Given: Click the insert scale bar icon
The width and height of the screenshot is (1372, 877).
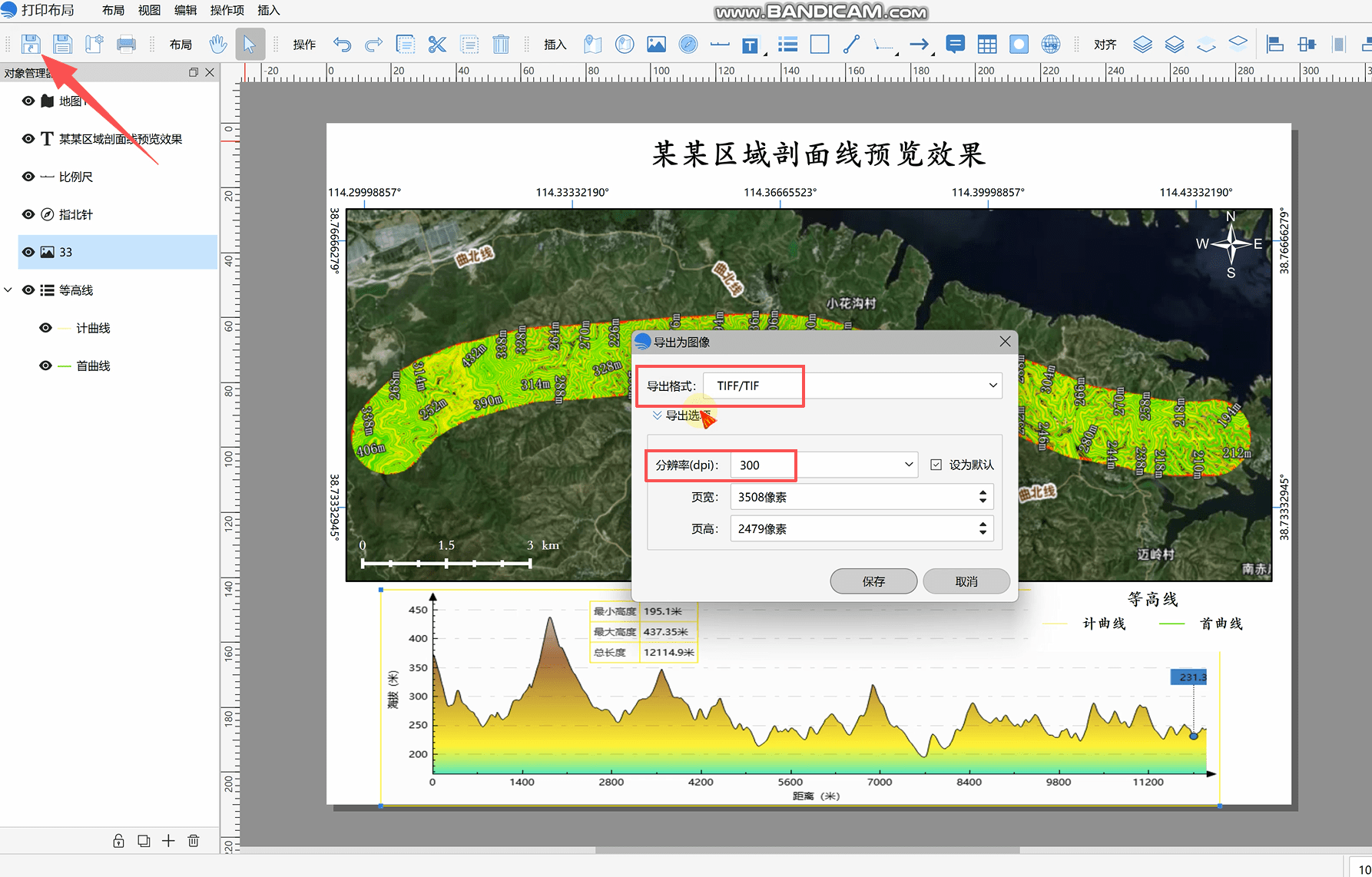Looking at the screenshot, I should click(x=720, y=44).
